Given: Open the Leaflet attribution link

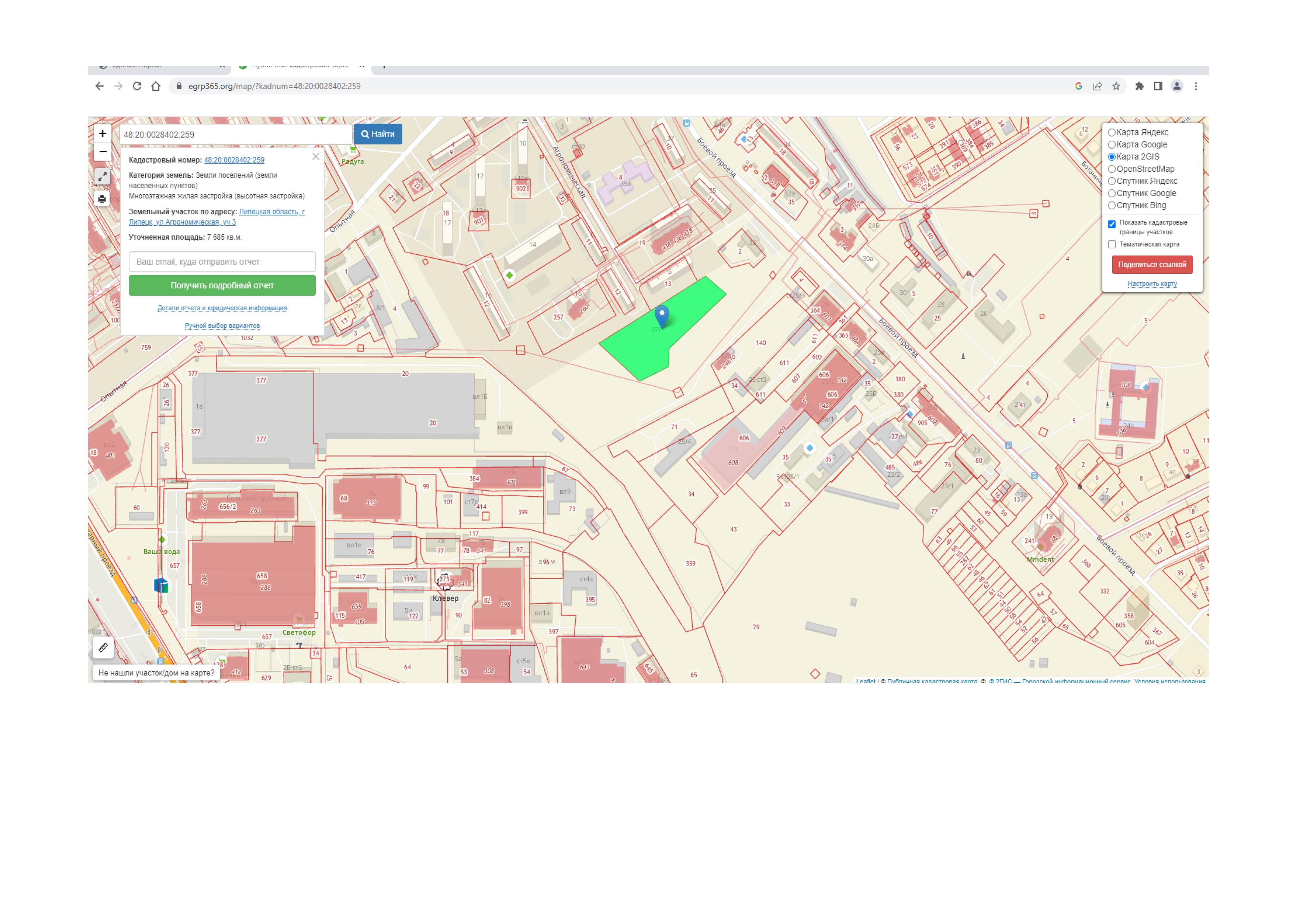Looking at the screenshot, I should point(865,681).
